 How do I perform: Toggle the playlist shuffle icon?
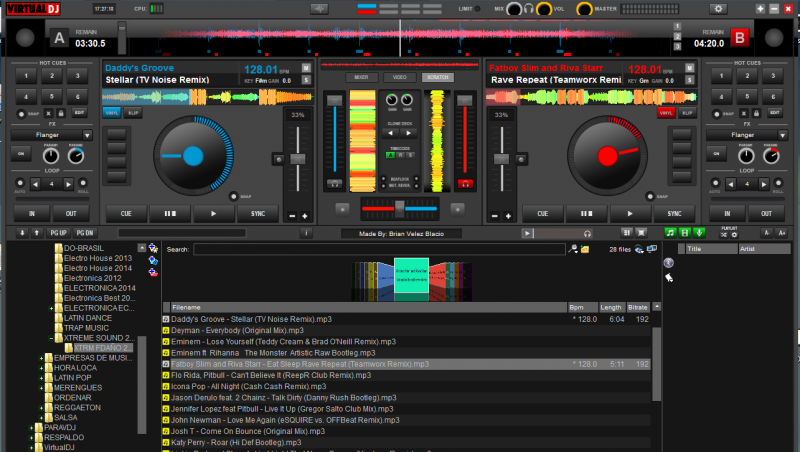point(724,235)
